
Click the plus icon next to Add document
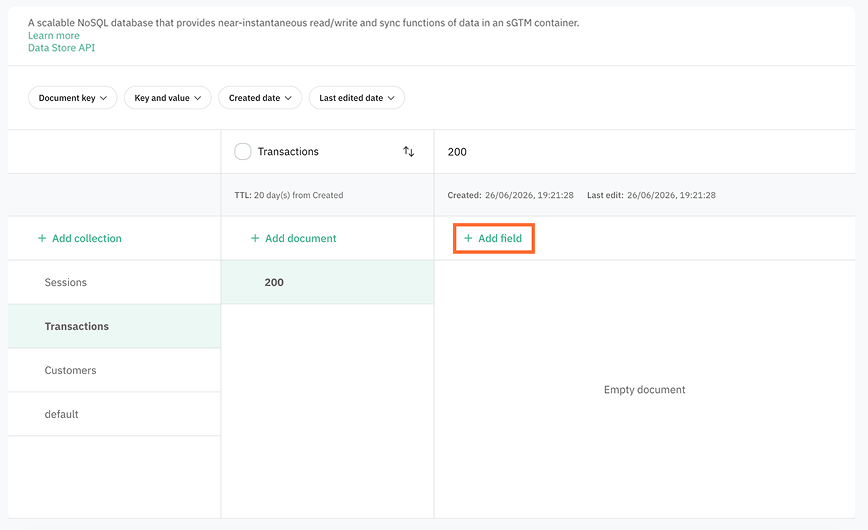tap(255, 238)
